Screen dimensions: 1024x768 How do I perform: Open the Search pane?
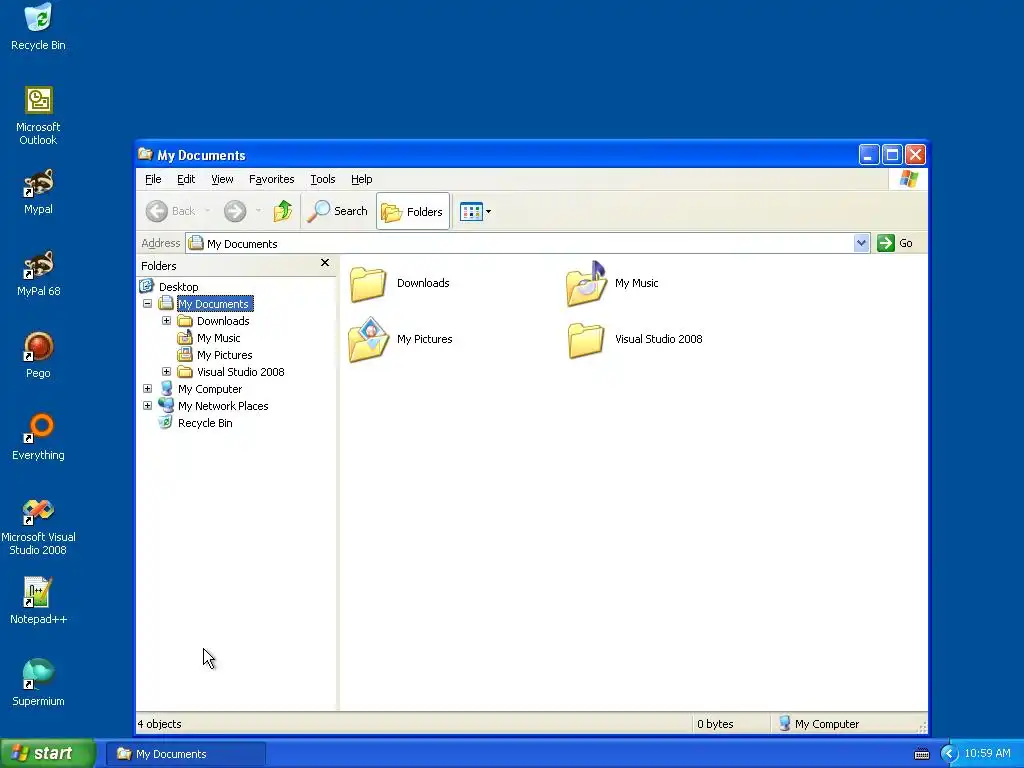338,211
